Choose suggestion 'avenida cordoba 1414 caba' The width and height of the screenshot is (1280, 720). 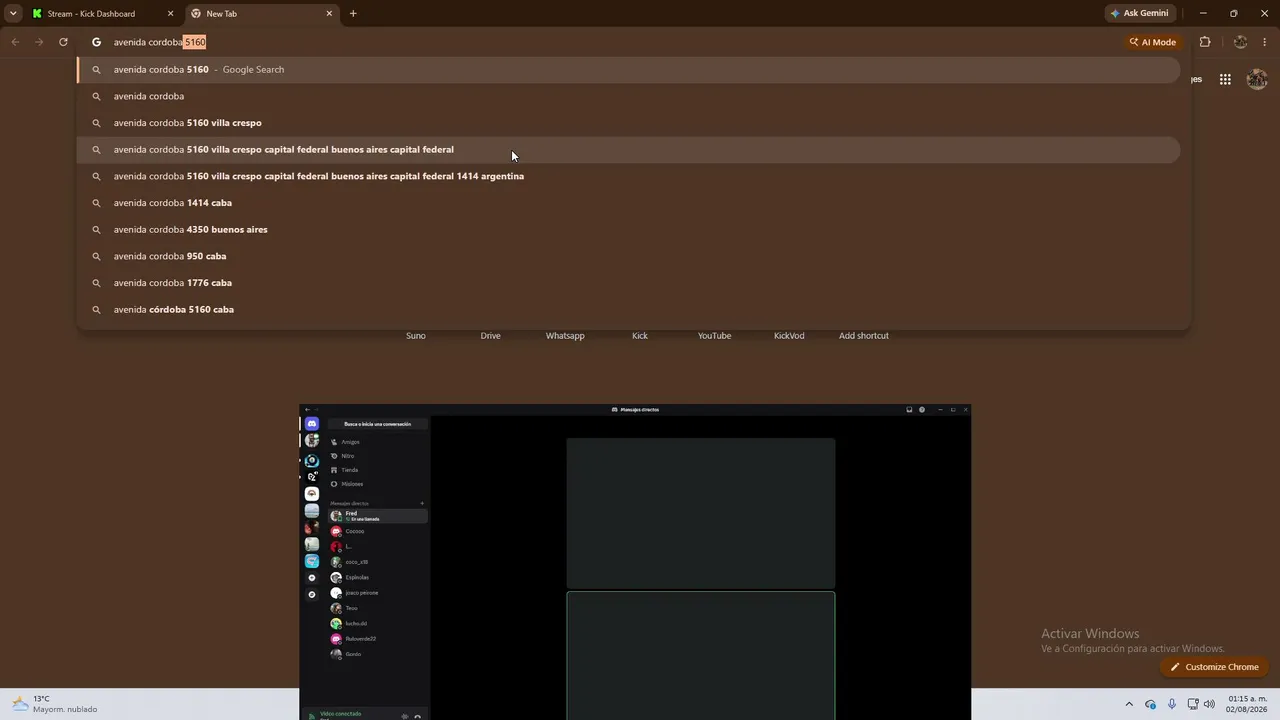click(x=629, y=203)
